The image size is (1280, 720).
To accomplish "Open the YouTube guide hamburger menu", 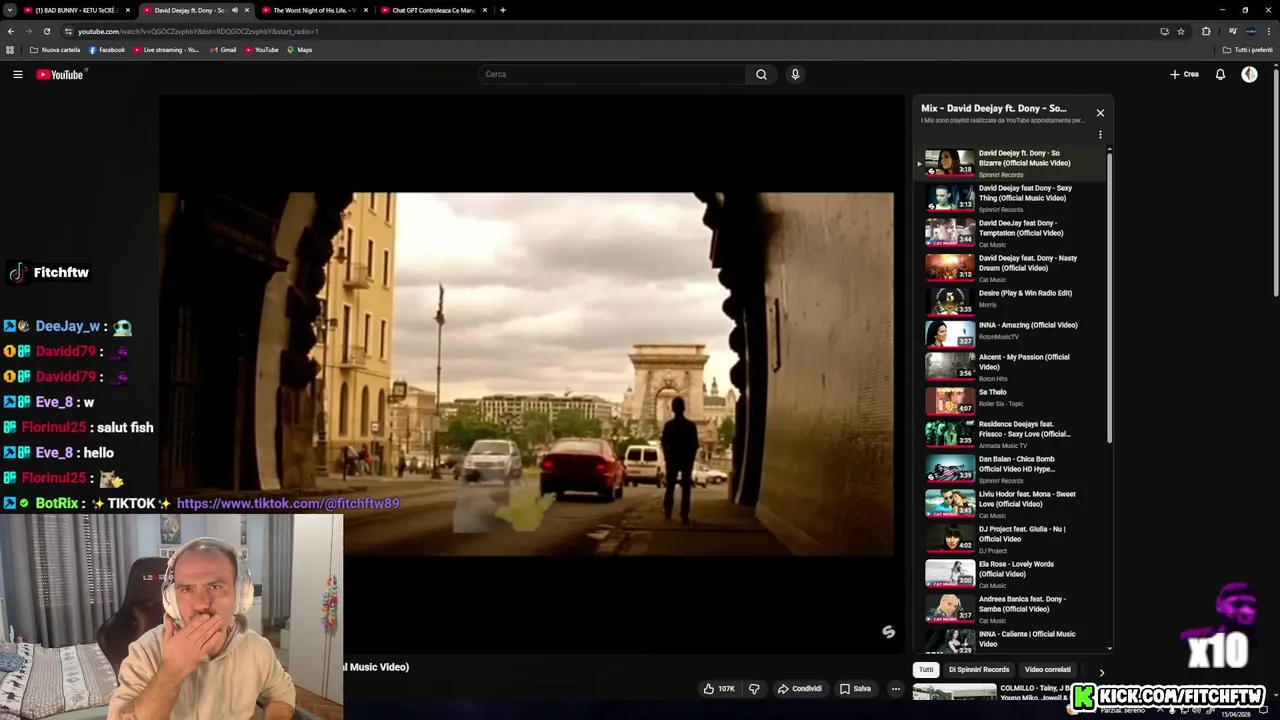I will [17, 74].
